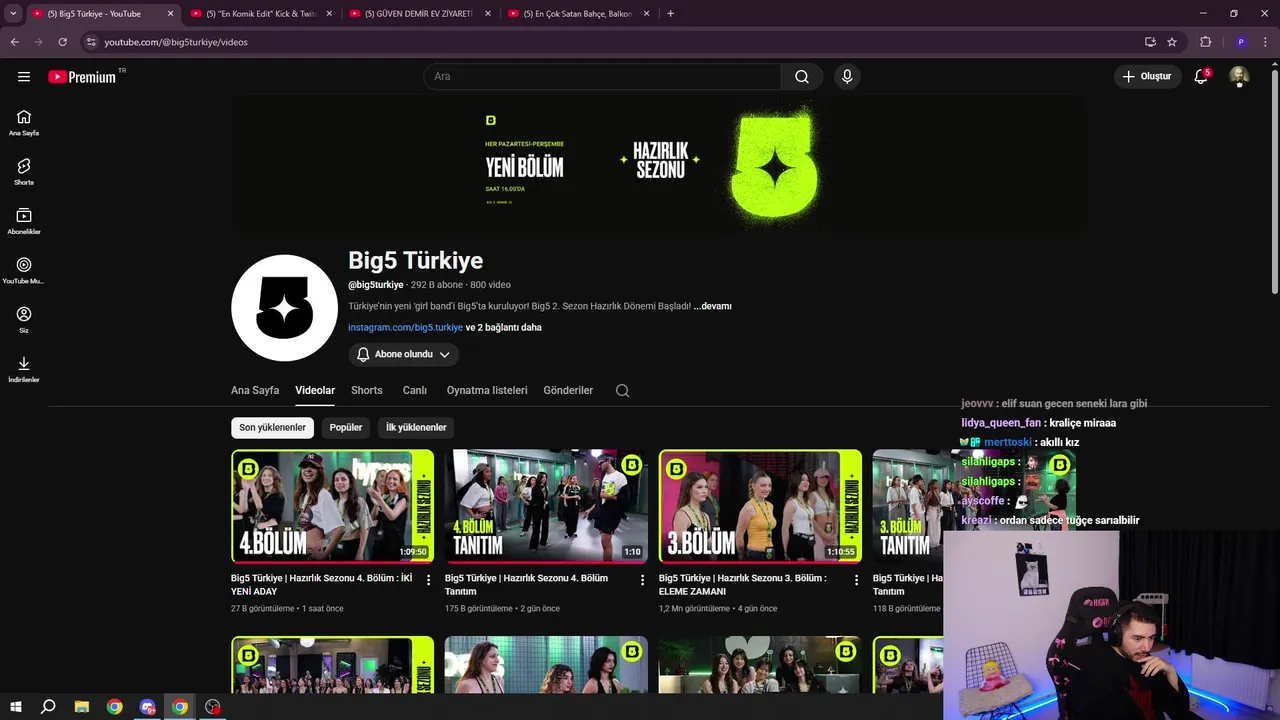This screenshot has height=720, width=1280.
Task: Switch to GÜVEN DEMİR EV ZİYARETİ tab
Action: [x=420, y=14]
